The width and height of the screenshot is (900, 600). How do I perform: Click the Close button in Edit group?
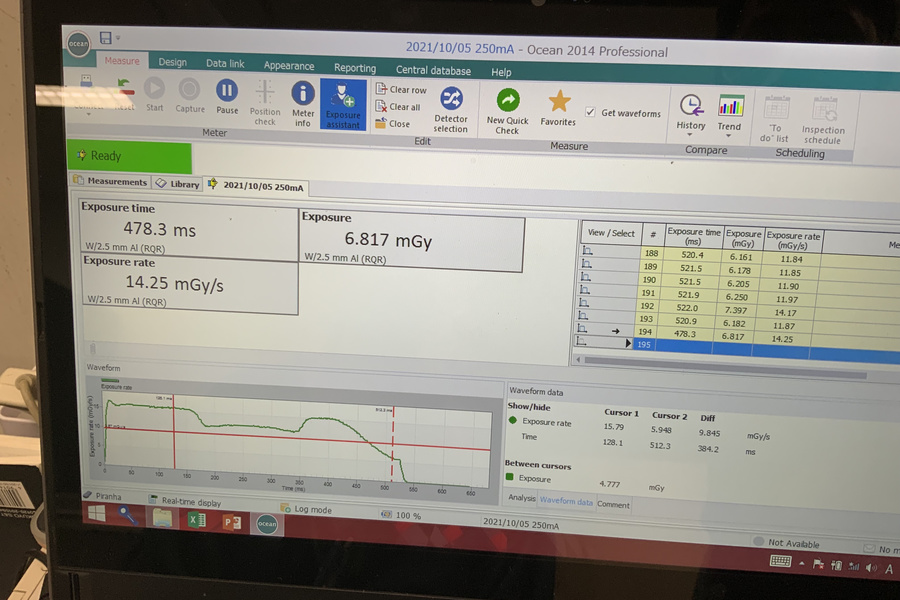tap(392, 124)
